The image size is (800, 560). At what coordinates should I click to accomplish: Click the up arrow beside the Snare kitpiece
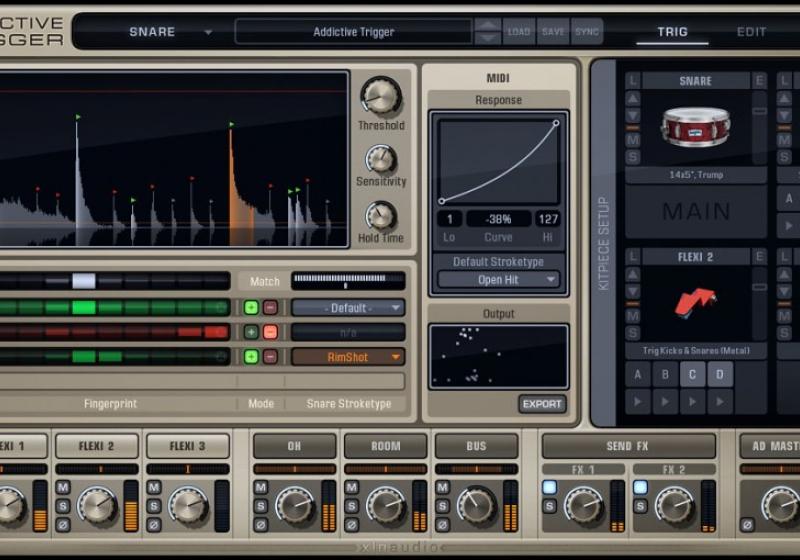tap(633, 98)
